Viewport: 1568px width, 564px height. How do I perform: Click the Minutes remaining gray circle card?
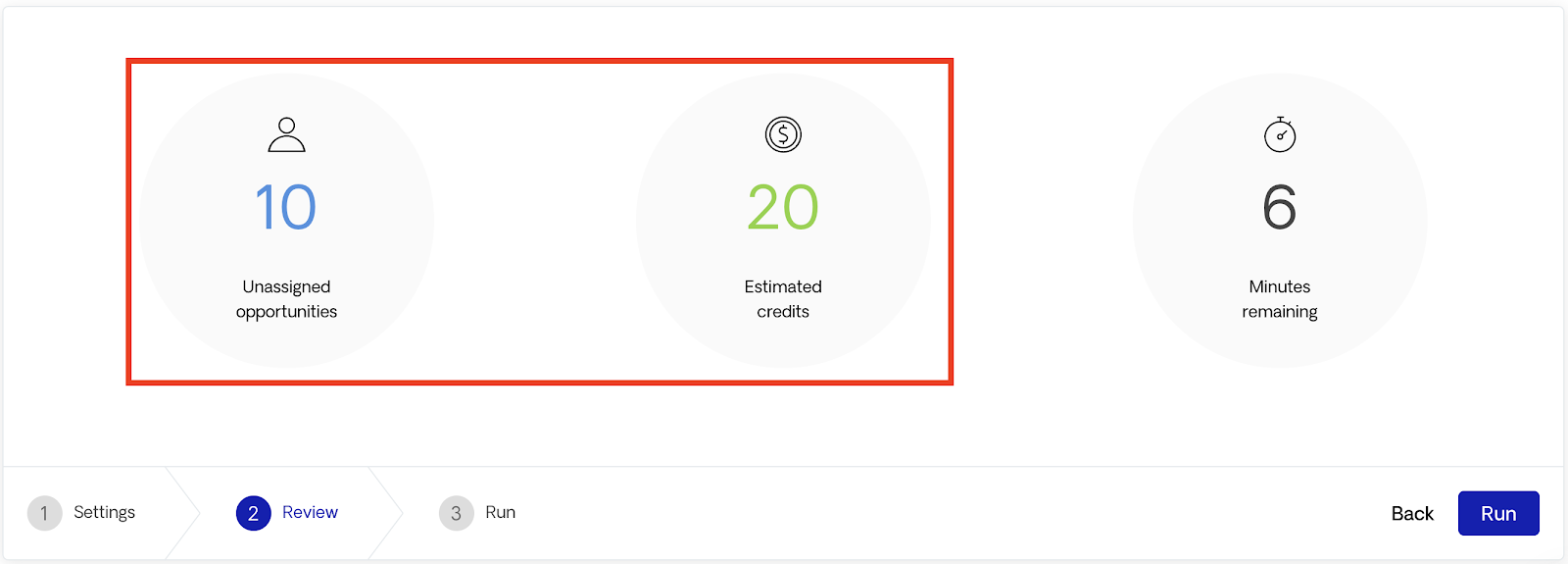[1280, 221]
